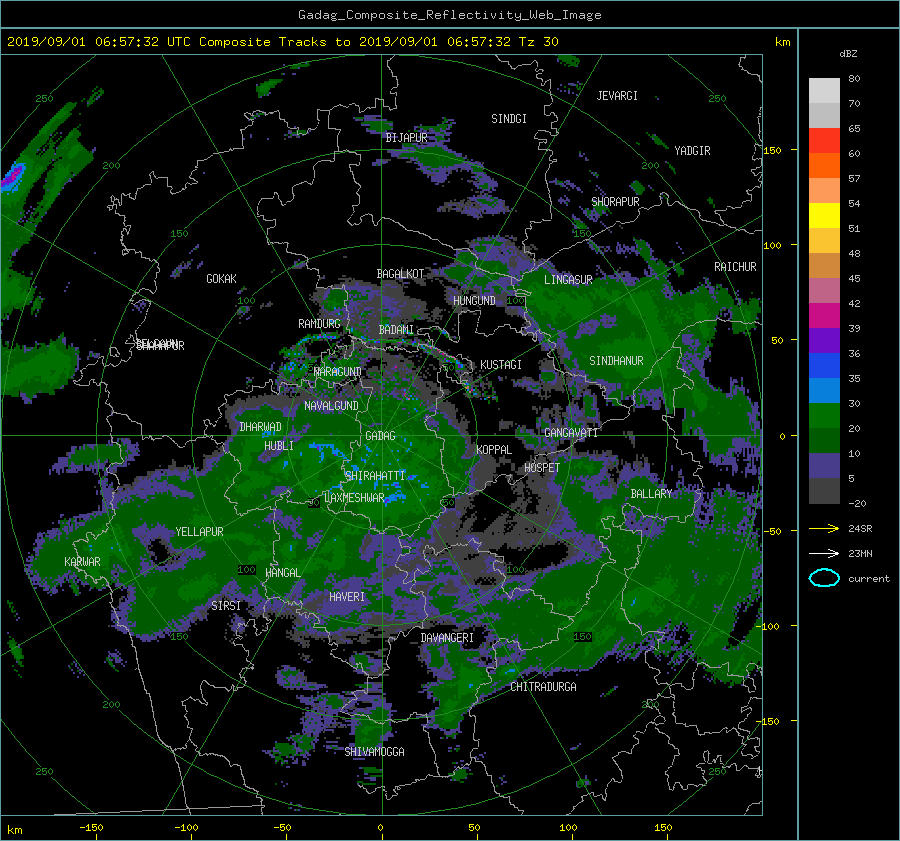Click the SHIRAHATTI city label
The height and width of the screenshot is (841, 900).
click(375, 475)
